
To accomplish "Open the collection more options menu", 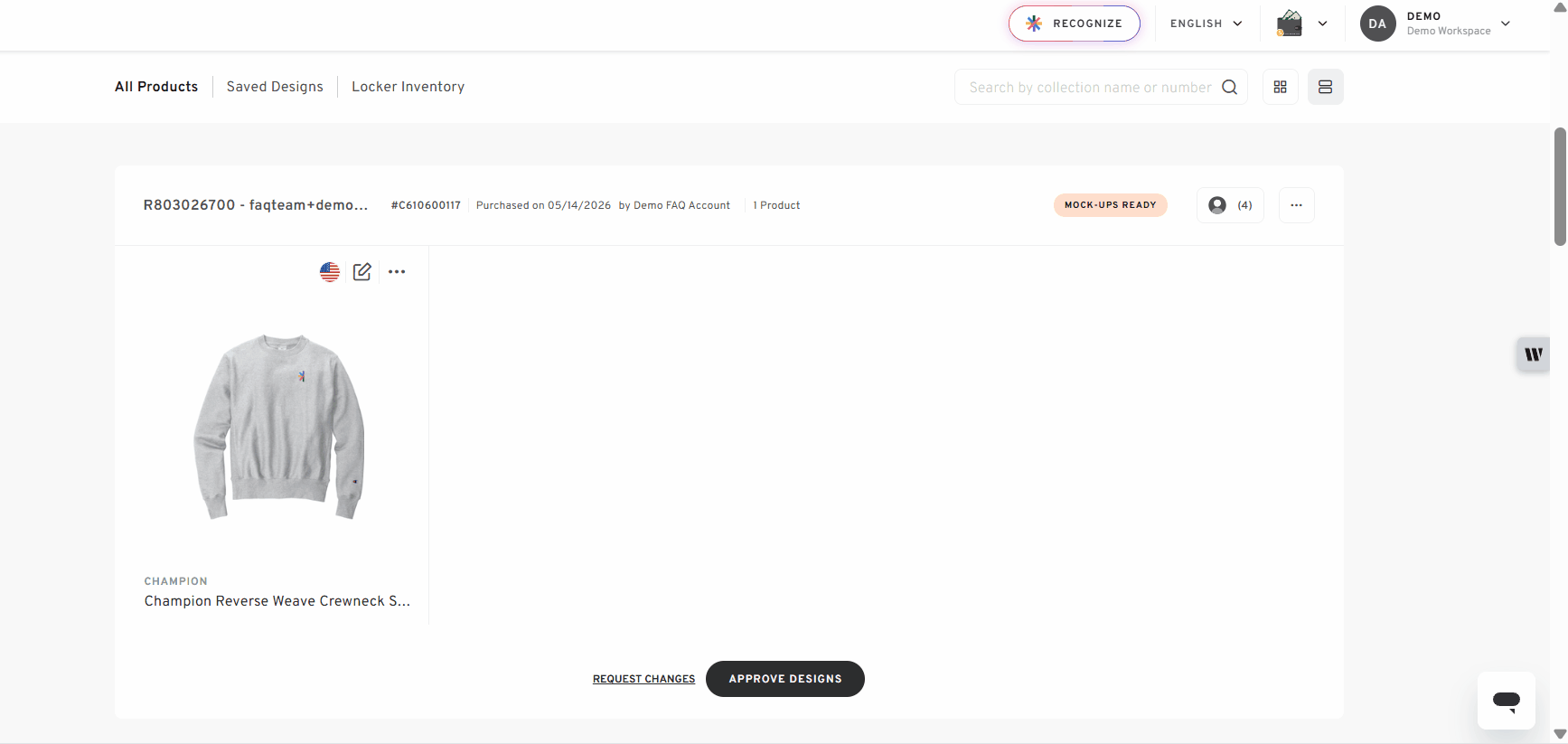I will [x=1297, y=205].
